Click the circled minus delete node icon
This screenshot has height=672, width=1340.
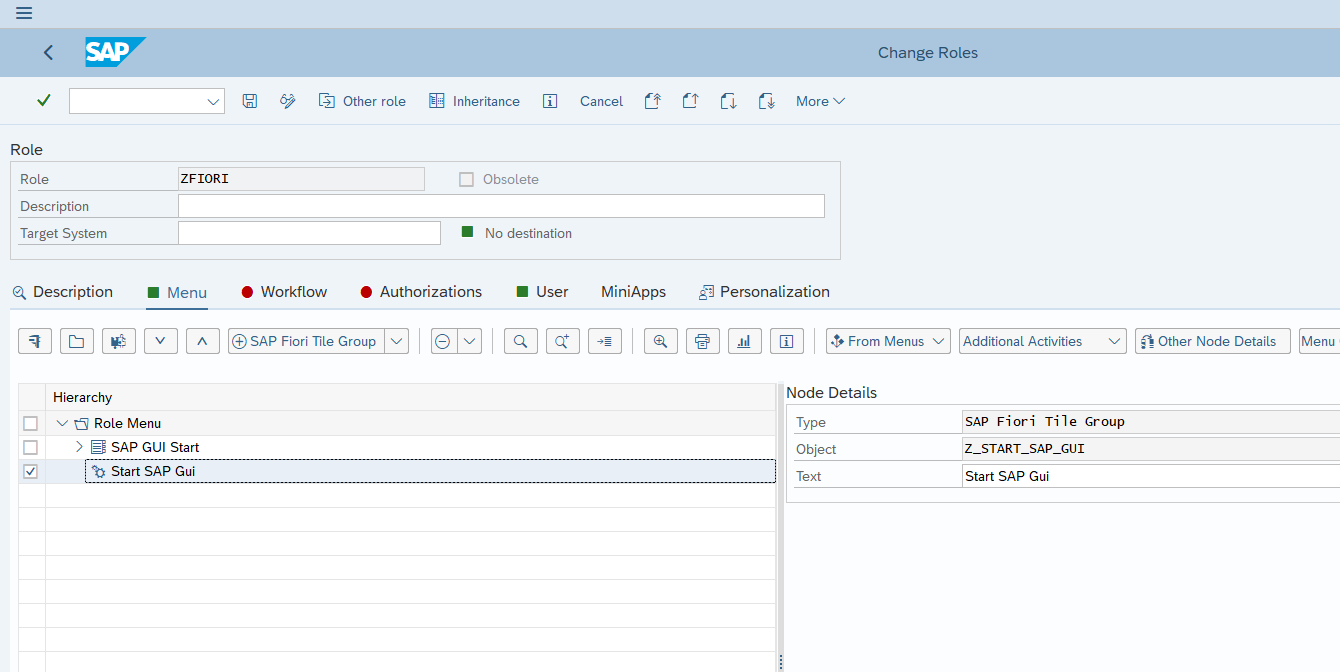click(443, 341)
